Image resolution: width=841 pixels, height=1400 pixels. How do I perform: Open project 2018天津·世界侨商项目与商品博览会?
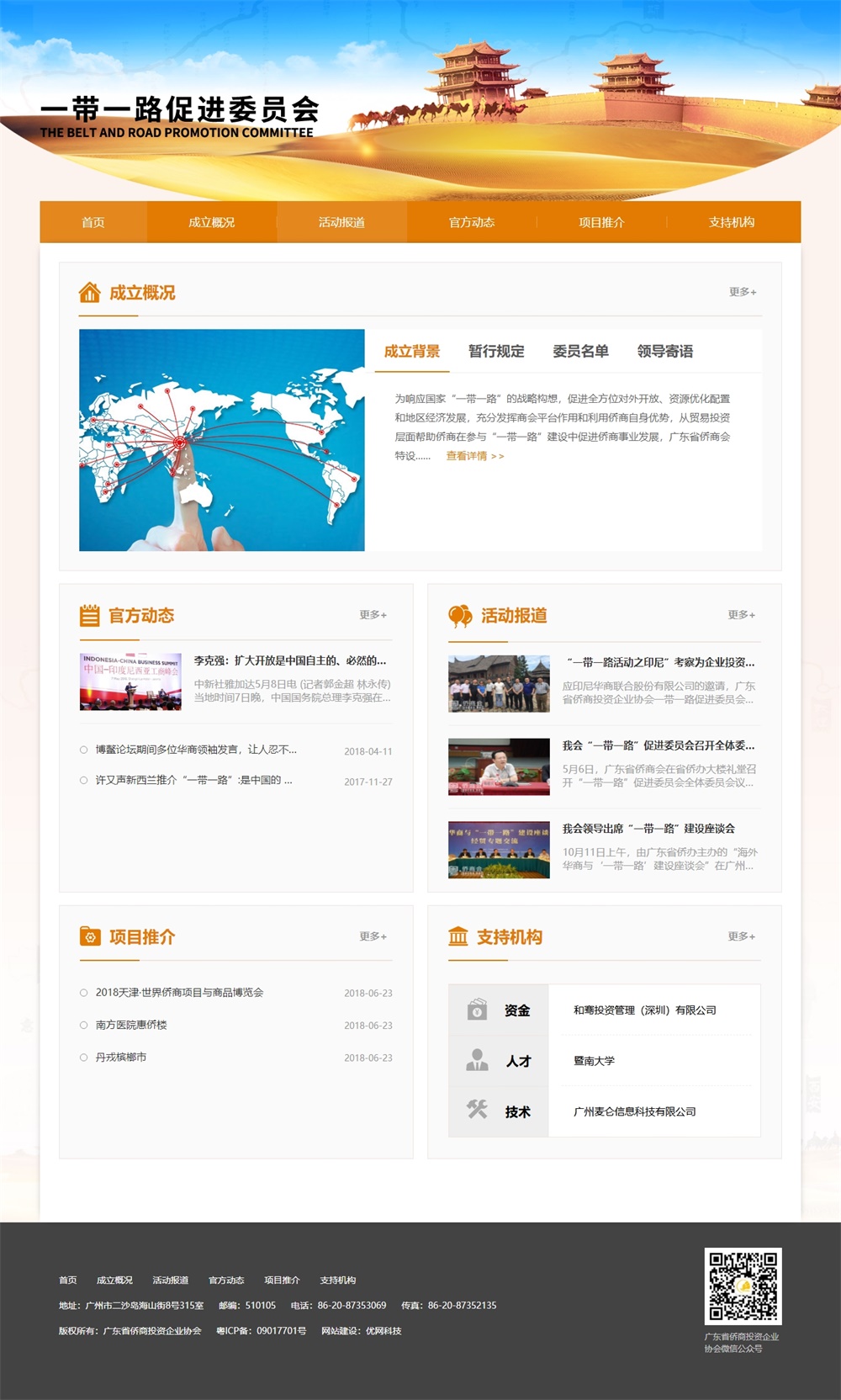tap(179, 993)
